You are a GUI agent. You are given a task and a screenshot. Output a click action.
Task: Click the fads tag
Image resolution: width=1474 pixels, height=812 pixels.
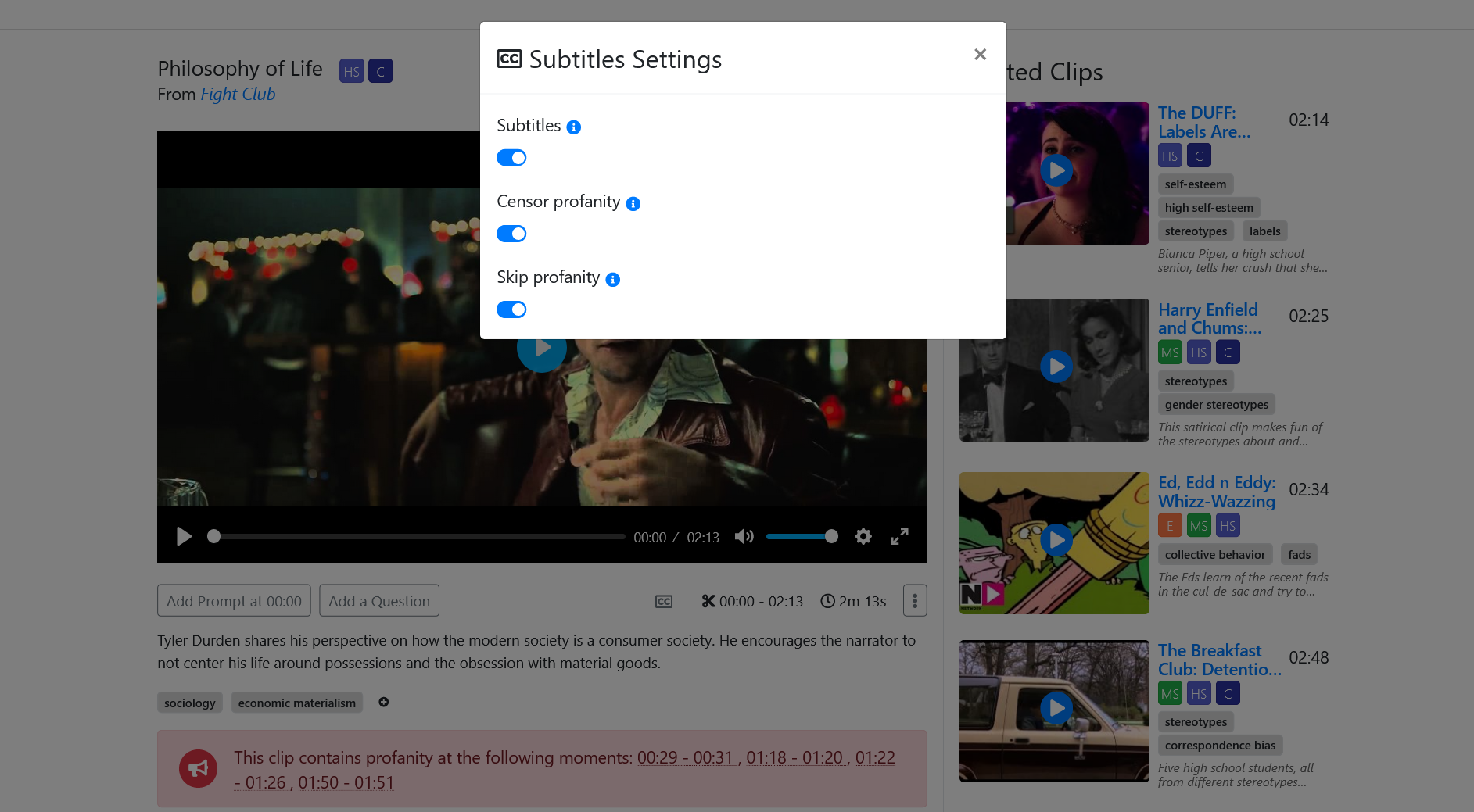(x=1299, y=555)
